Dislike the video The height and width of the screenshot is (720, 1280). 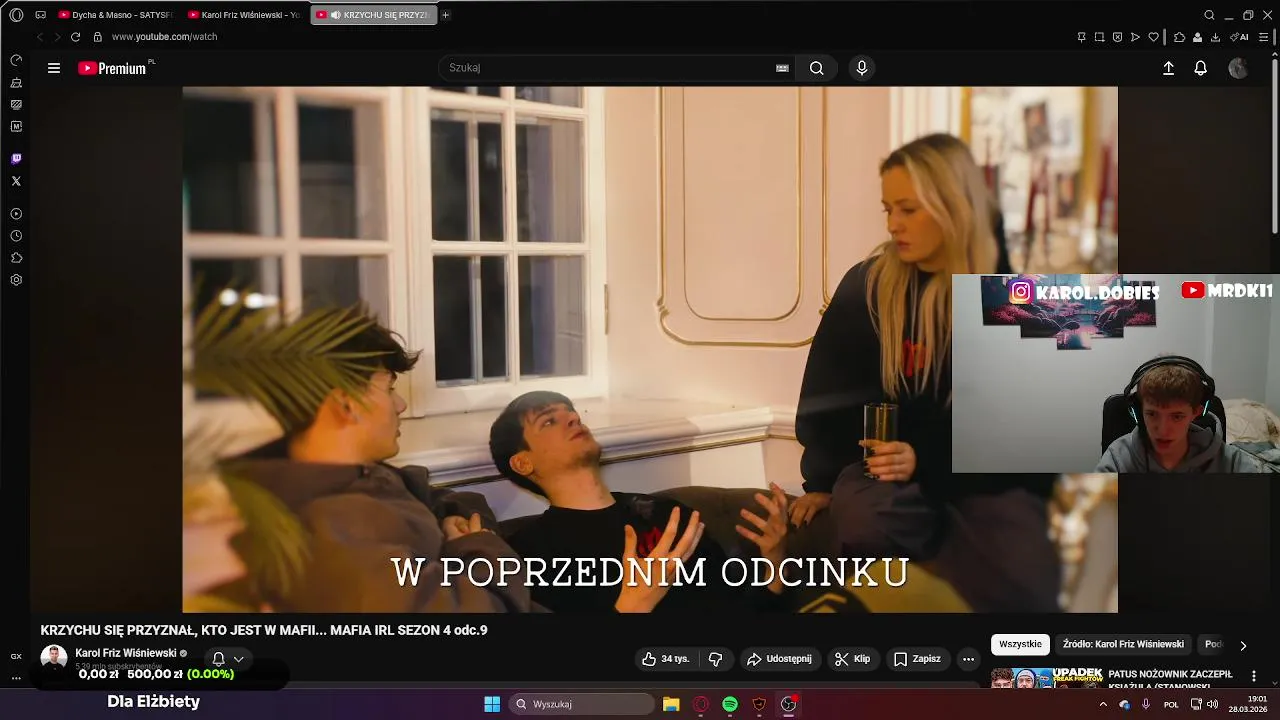[715, 659]
